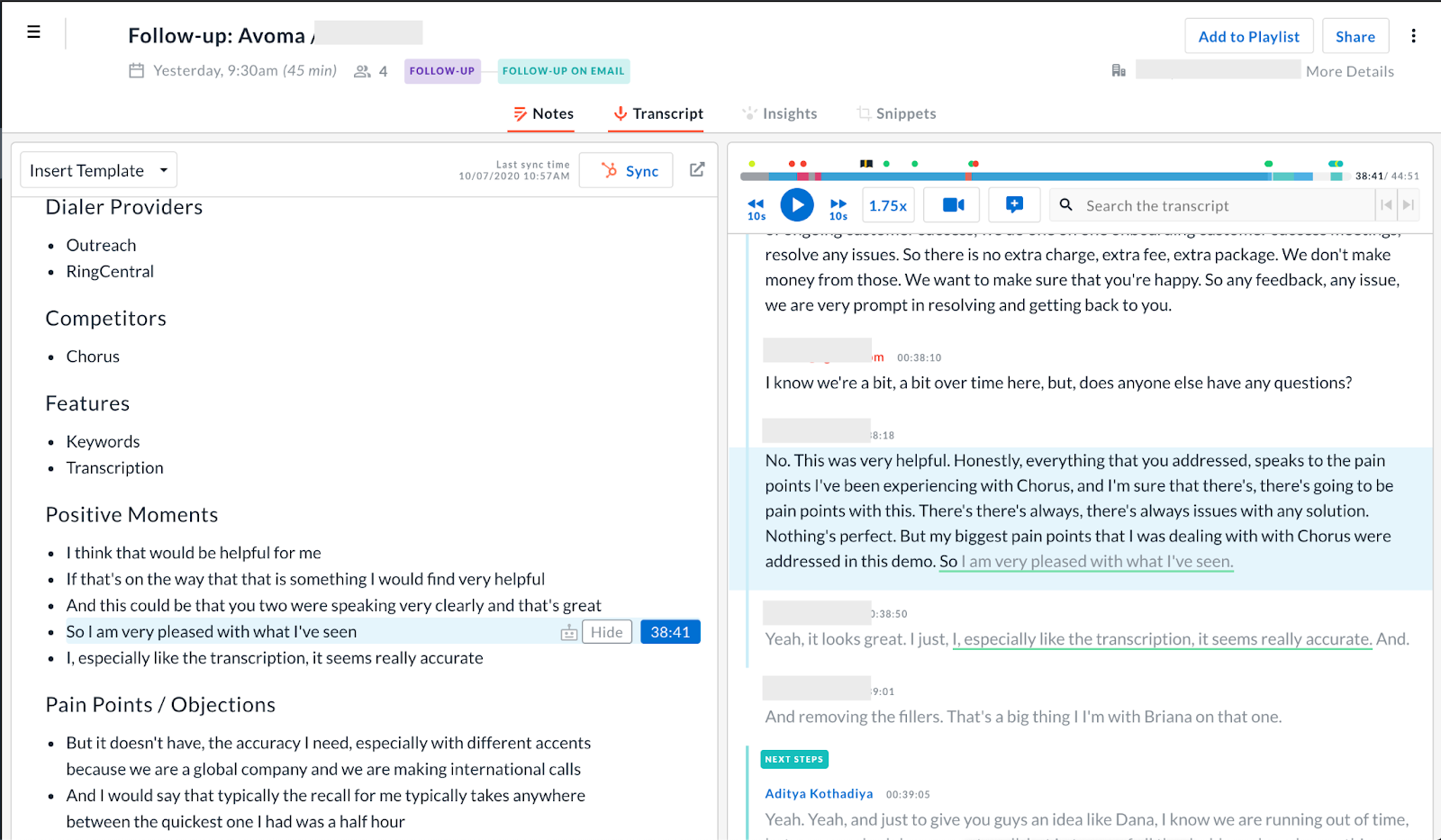1441x840 pixels.
Task: Open the vertical three-dot options menu
Action: coord(1413,36)
